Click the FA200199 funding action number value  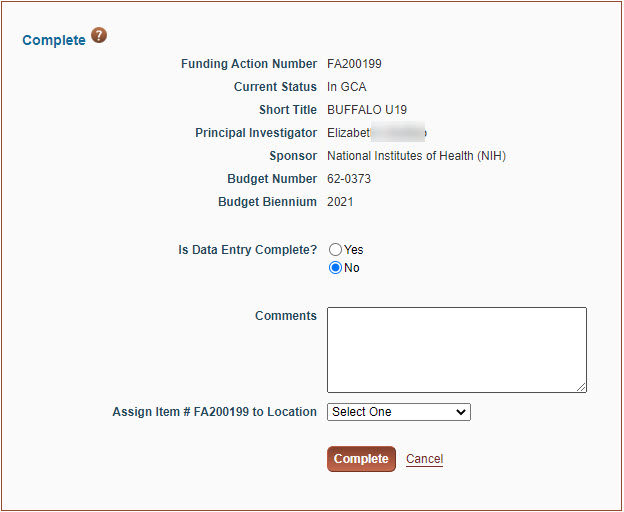click(x=354, y=64)
